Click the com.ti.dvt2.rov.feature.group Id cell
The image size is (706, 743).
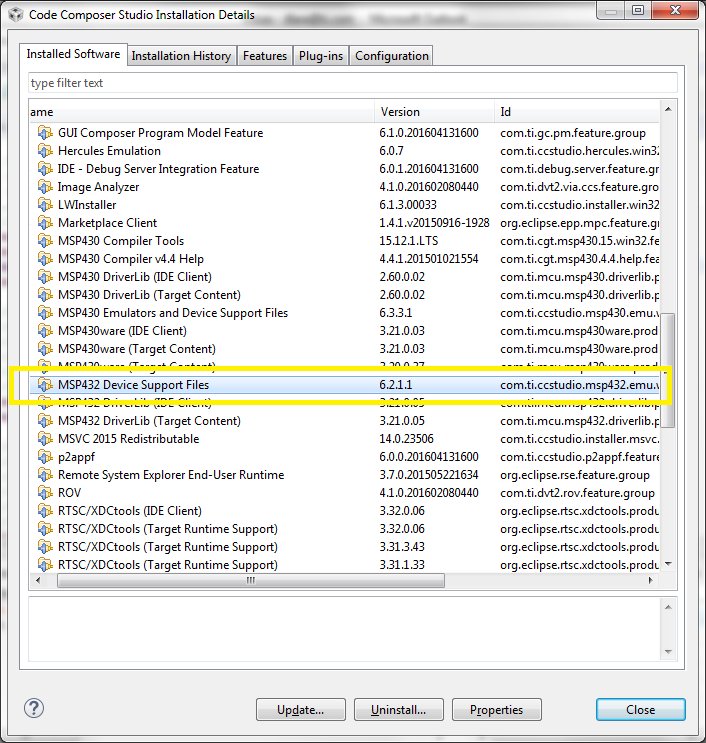[577, 493]
